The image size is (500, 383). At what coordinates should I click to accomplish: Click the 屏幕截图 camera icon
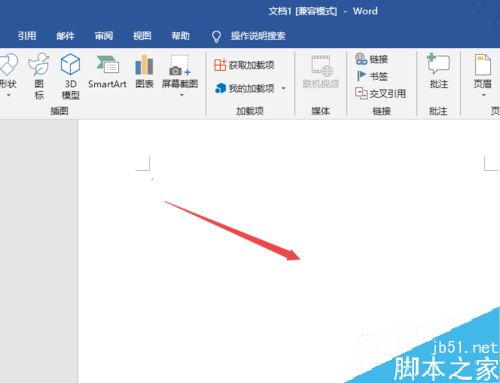point(180,65)
